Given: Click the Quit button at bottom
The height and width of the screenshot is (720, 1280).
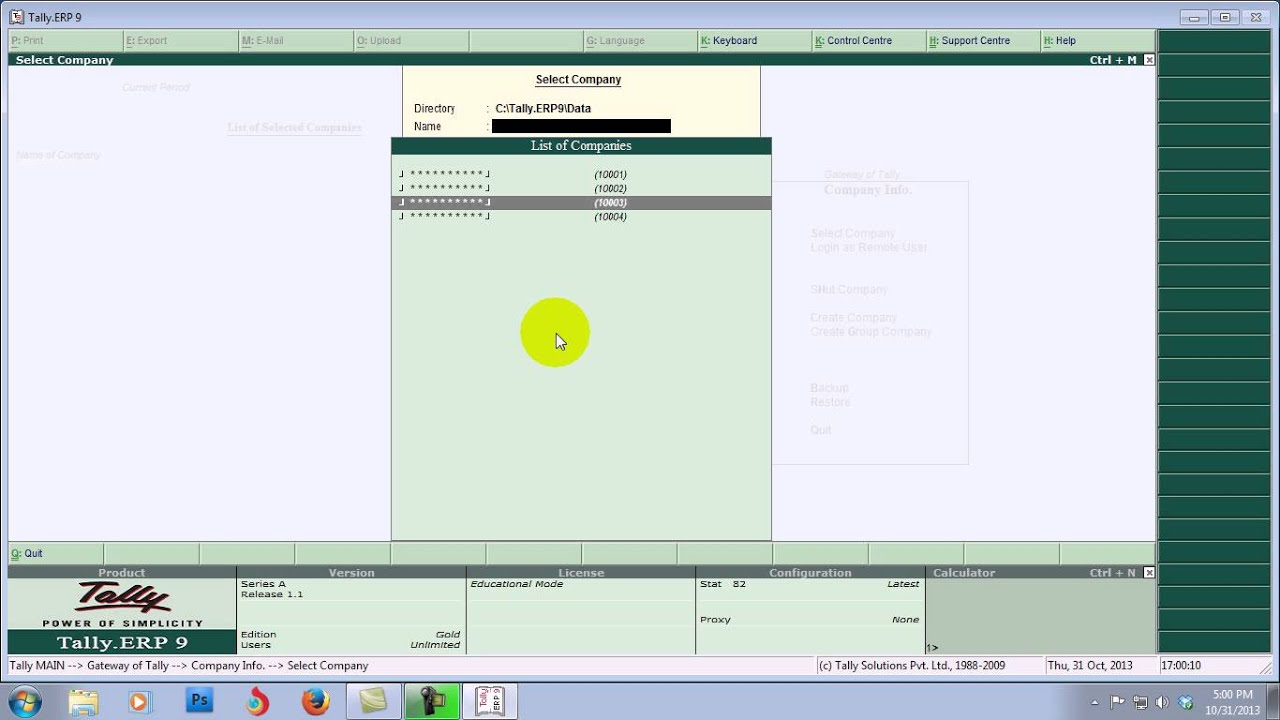Looking at the screenshot, I should (55, 554).
